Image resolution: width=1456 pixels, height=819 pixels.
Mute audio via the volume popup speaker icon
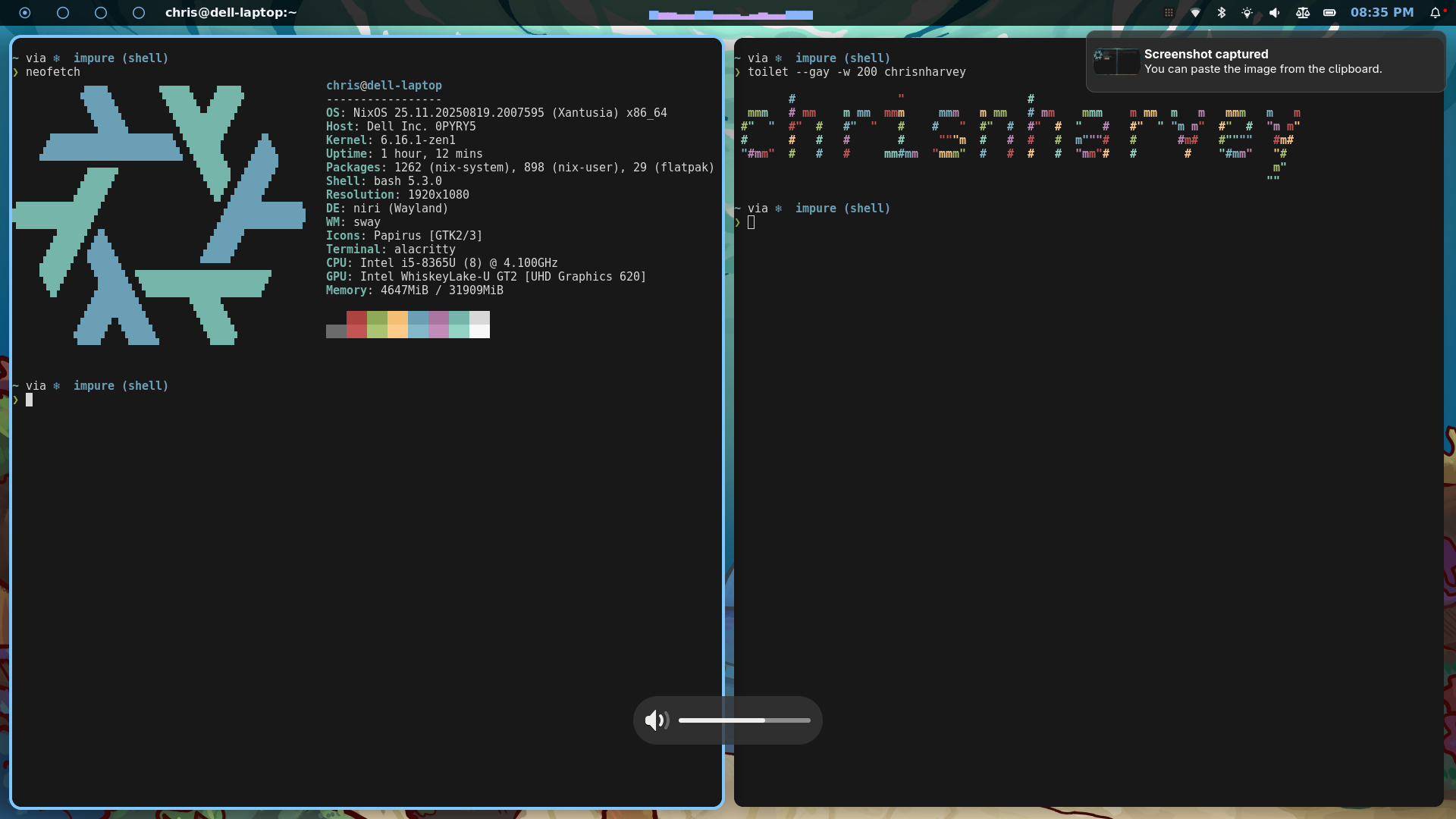pyautogui.click(x=656, y=720)
